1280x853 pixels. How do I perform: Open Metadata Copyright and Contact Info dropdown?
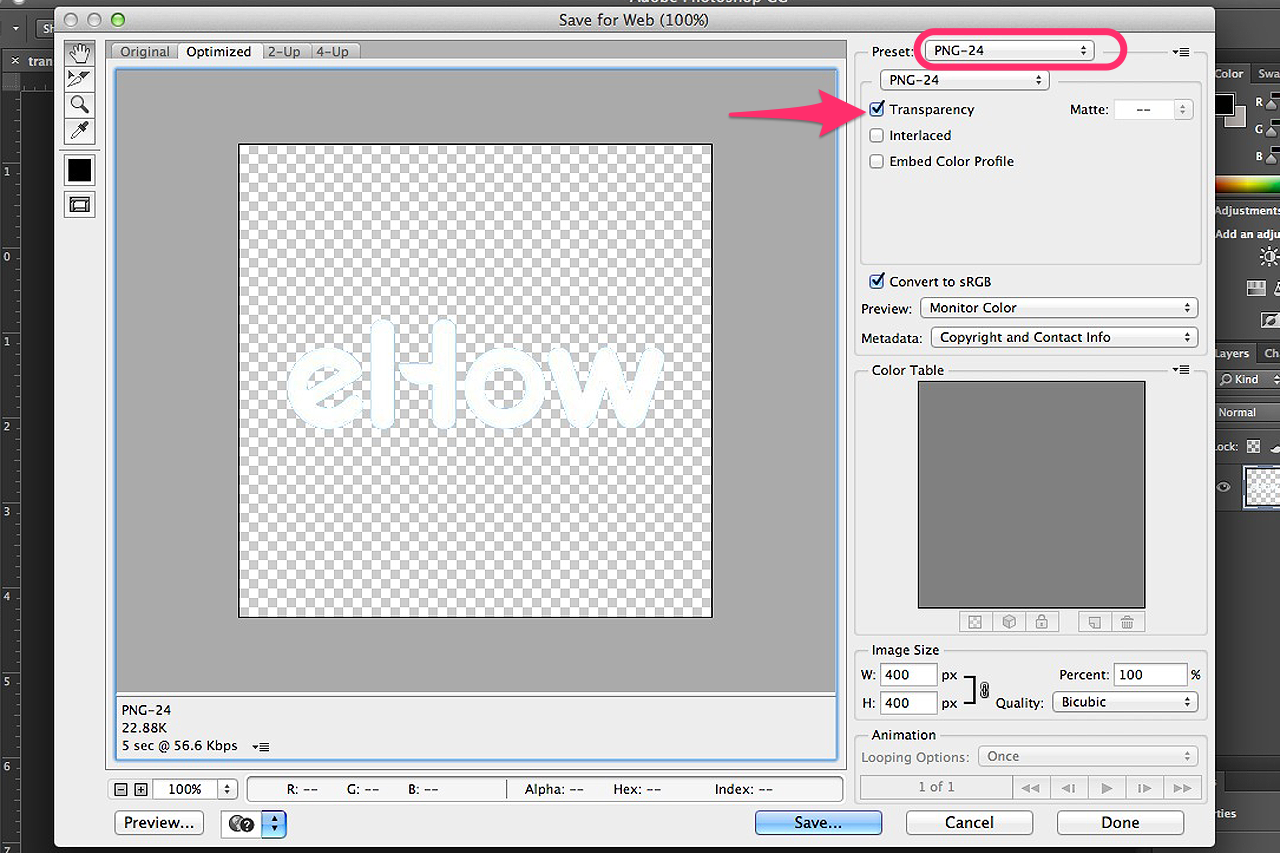point(1064,337)
